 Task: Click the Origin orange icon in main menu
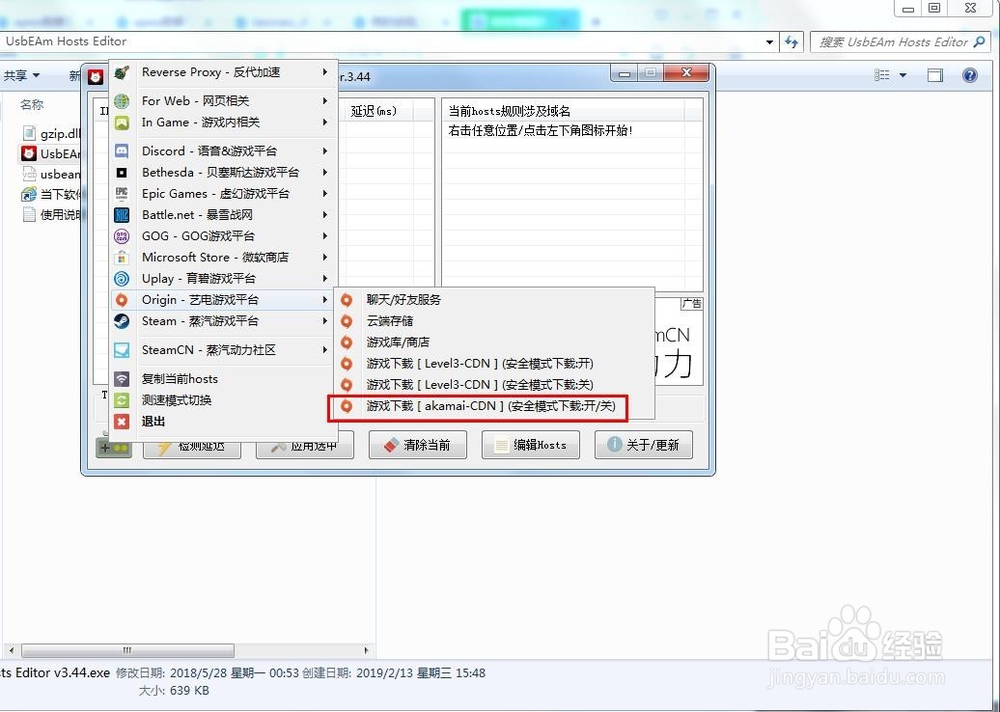[121, 300]
